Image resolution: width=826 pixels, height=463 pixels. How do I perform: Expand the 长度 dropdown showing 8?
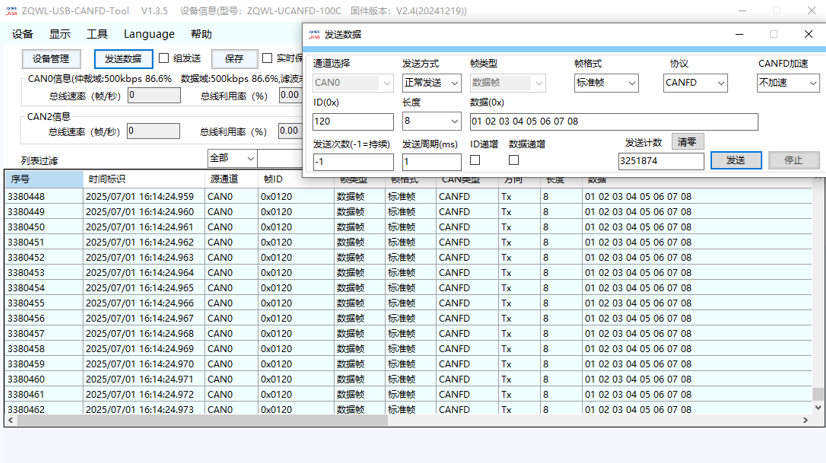pos(431,121)
